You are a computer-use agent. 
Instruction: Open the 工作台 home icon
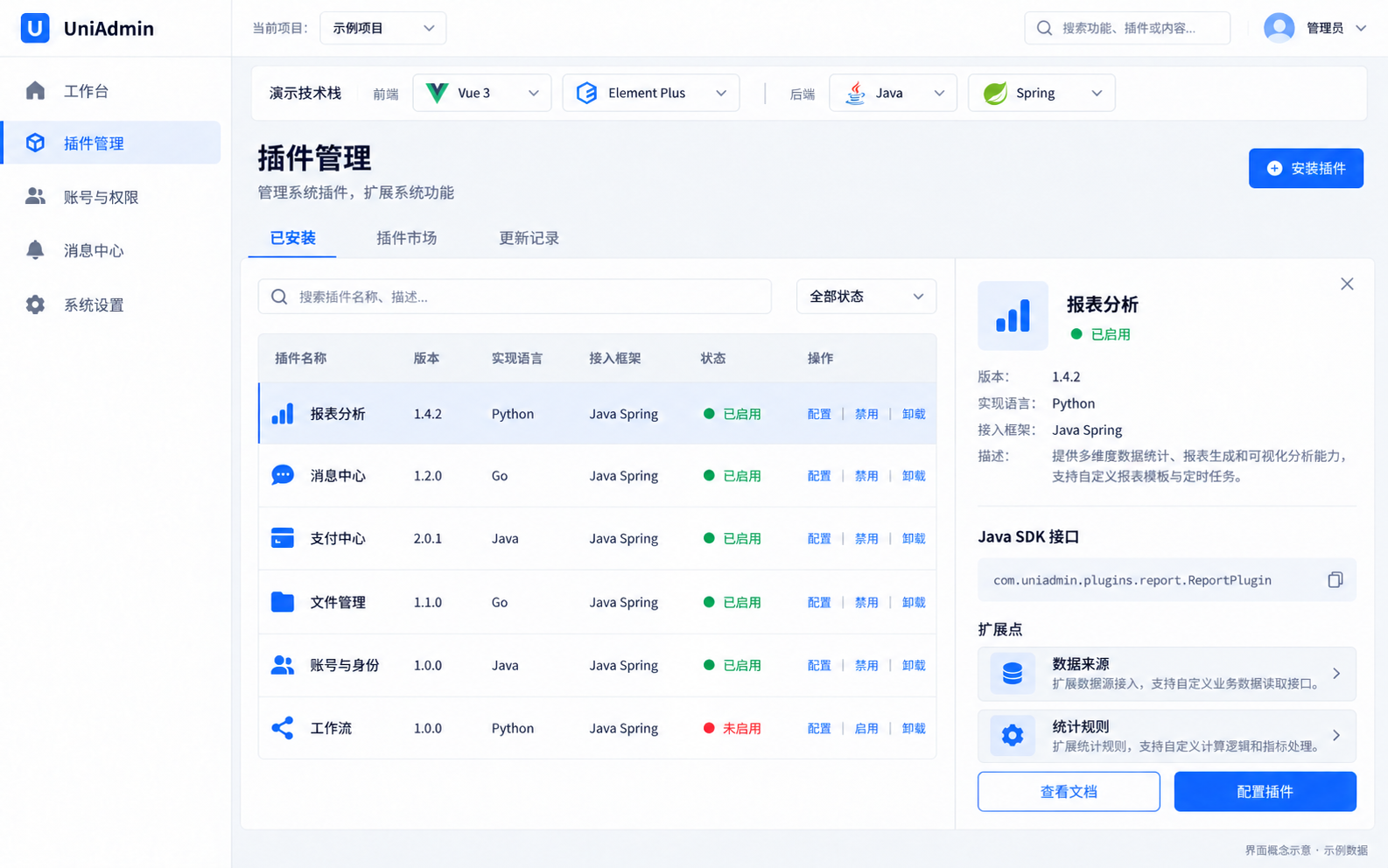coord(35,90)
